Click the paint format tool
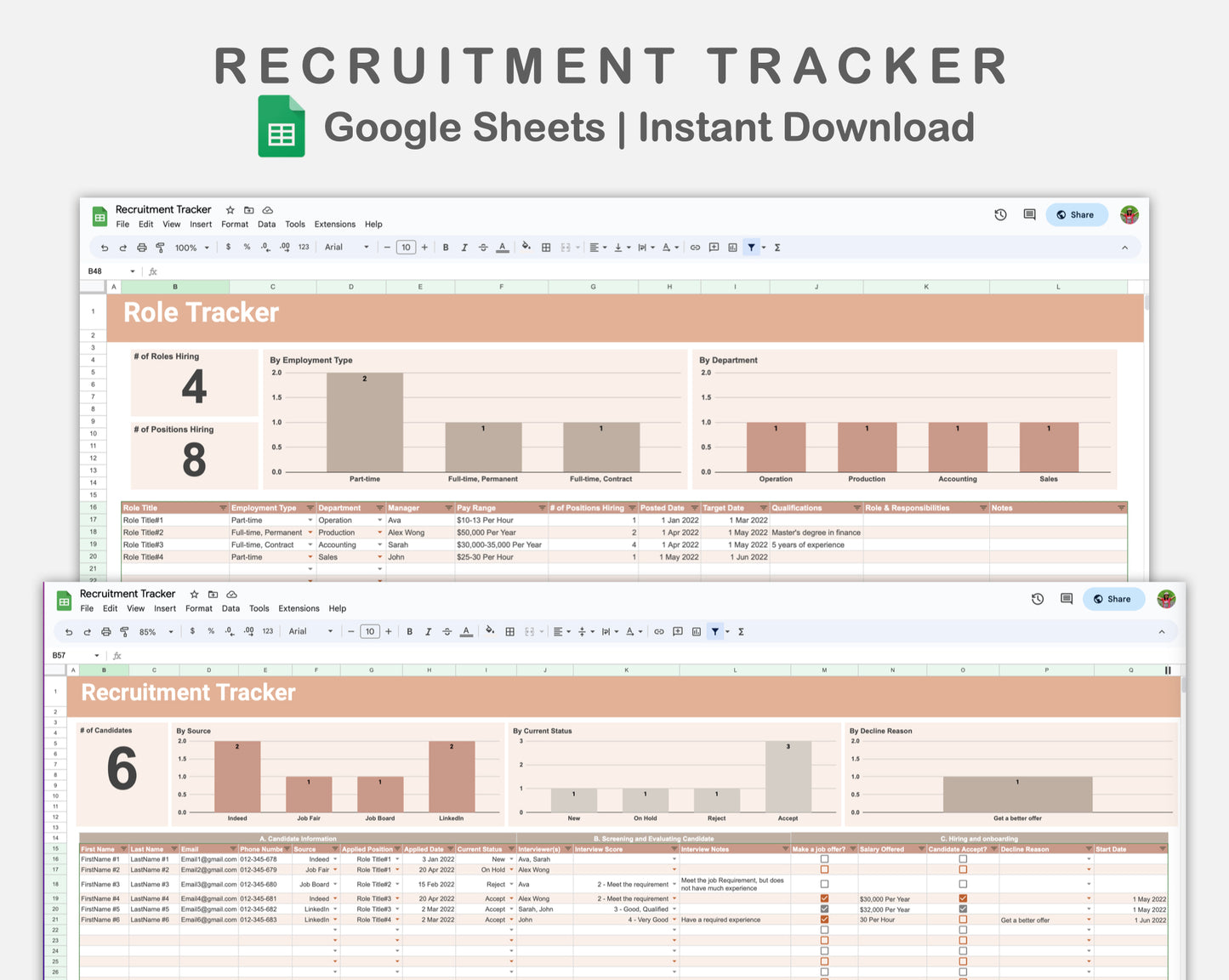Viewport: 1229px width, 980px height. [124, 631]
